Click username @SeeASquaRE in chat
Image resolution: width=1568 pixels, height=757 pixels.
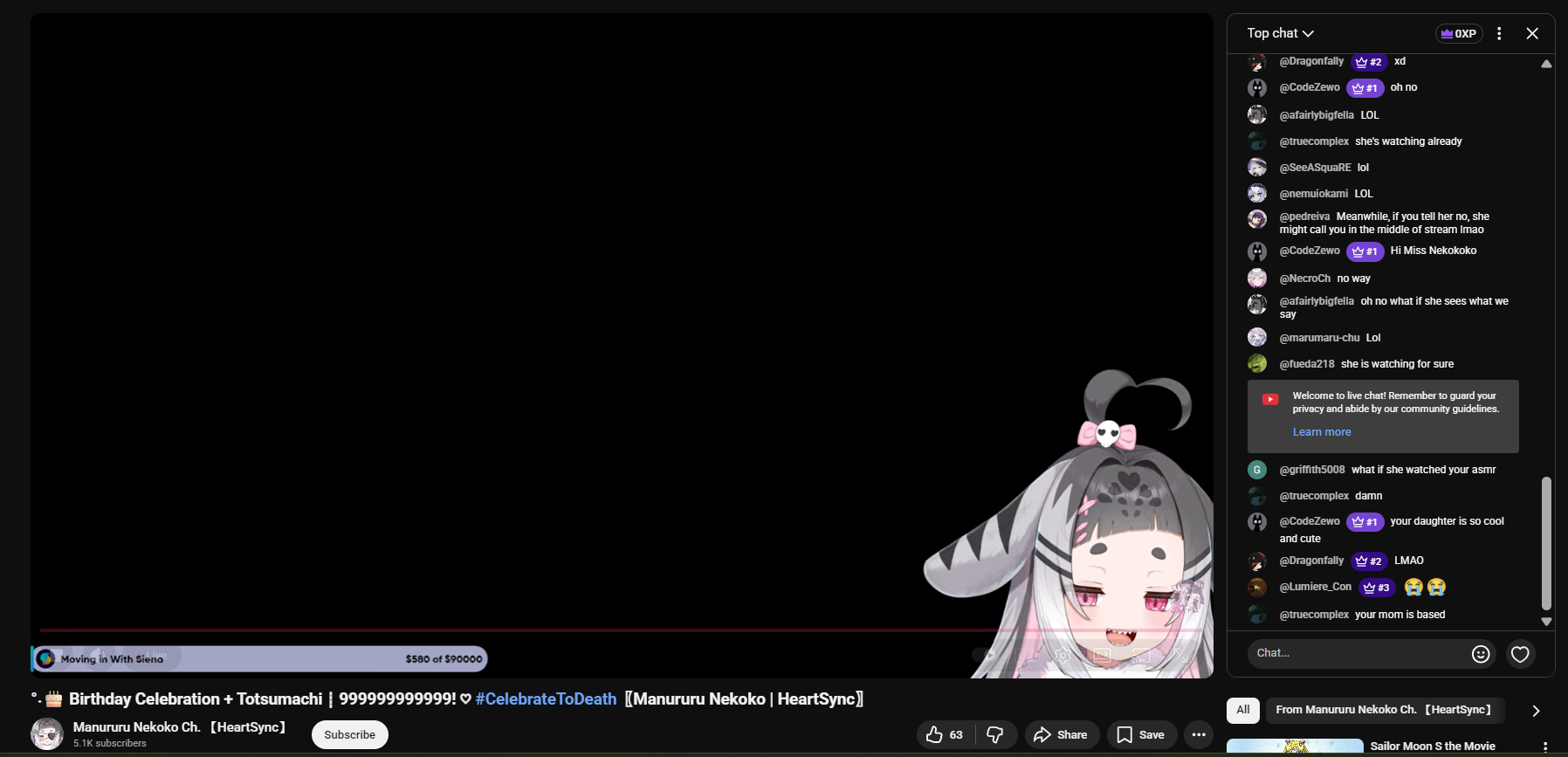click(x=1316, y=168)
